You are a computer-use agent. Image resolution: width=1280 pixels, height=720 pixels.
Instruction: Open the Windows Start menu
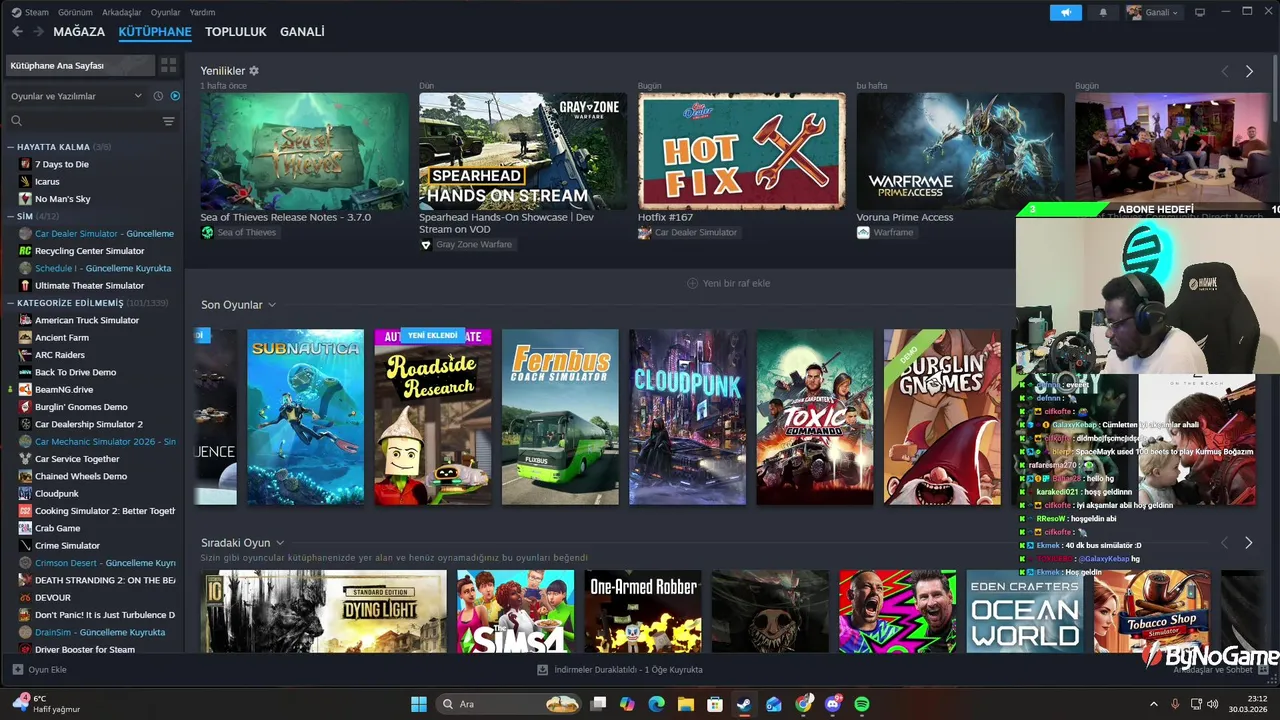pos(419,704)
